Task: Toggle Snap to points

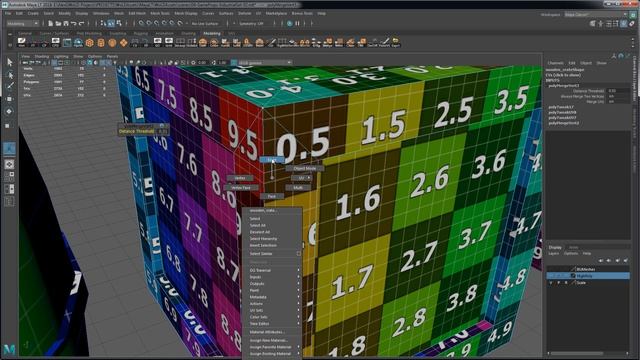Action: (x=157, y=24)
